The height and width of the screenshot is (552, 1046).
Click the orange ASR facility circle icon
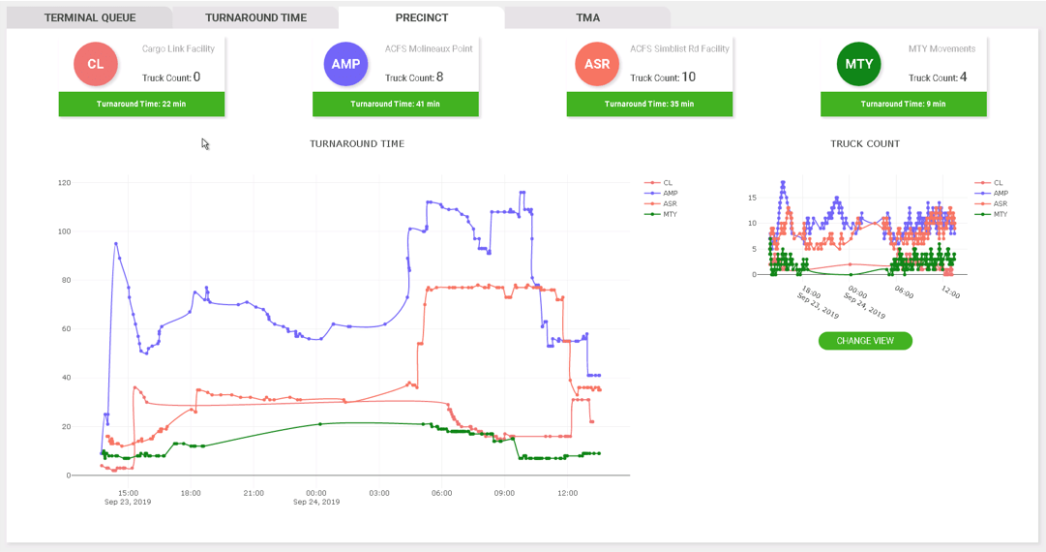pyautogui.click(x=597, y=64)
